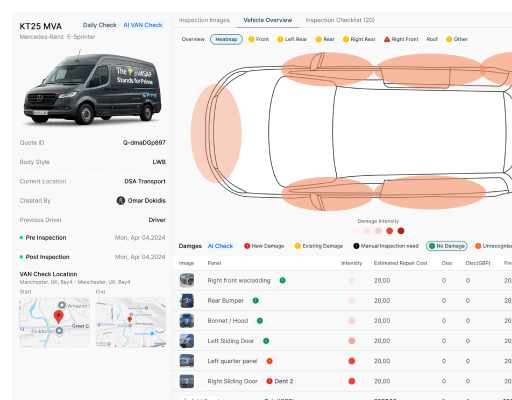Click the Quote ID value Q-dmaDGp897
512x400 pixels.
144,142
